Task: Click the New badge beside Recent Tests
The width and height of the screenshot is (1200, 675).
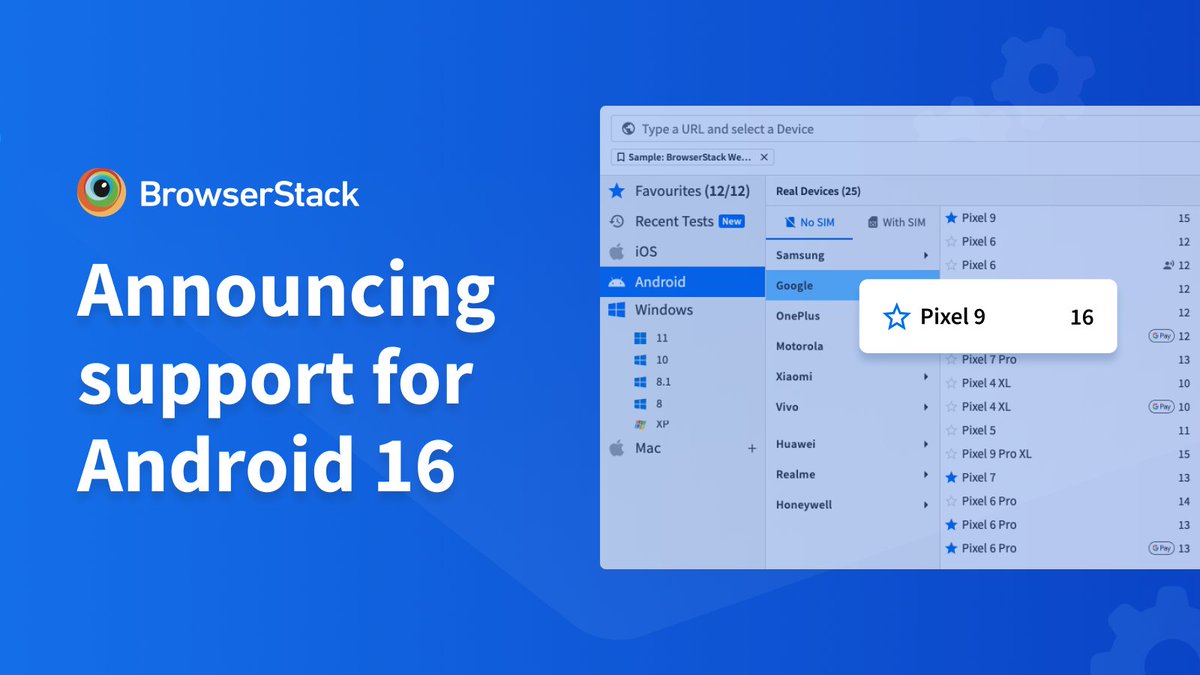Action: tap(732, 221)
